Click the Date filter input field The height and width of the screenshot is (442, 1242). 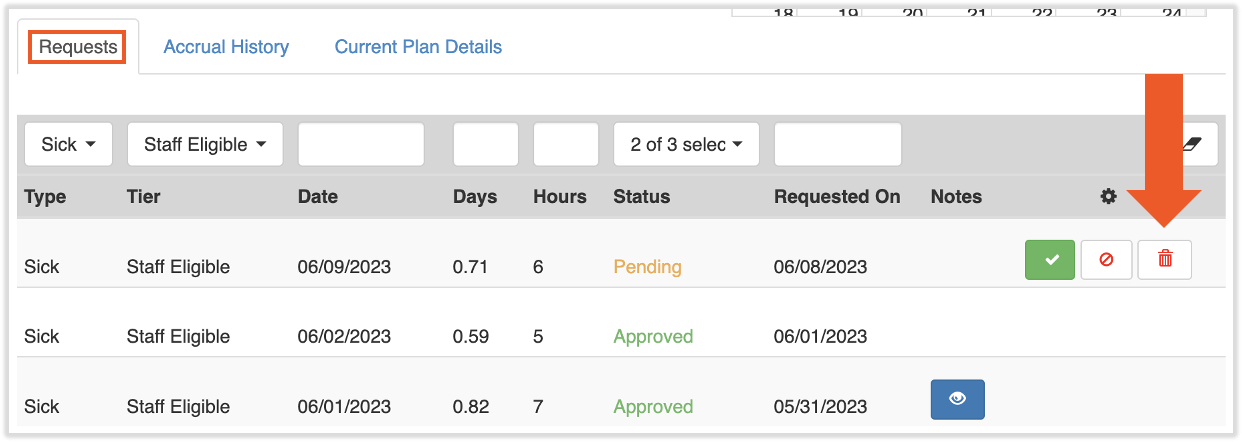(x=361, y=145)
